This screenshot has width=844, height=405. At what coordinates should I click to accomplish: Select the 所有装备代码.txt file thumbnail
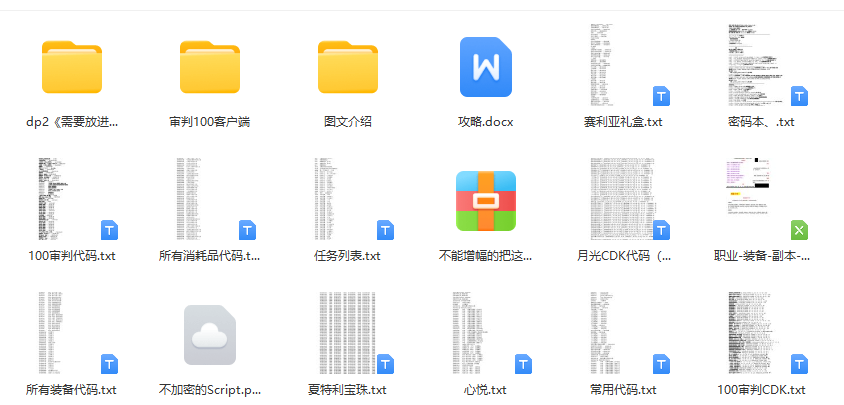coord(72,335)
